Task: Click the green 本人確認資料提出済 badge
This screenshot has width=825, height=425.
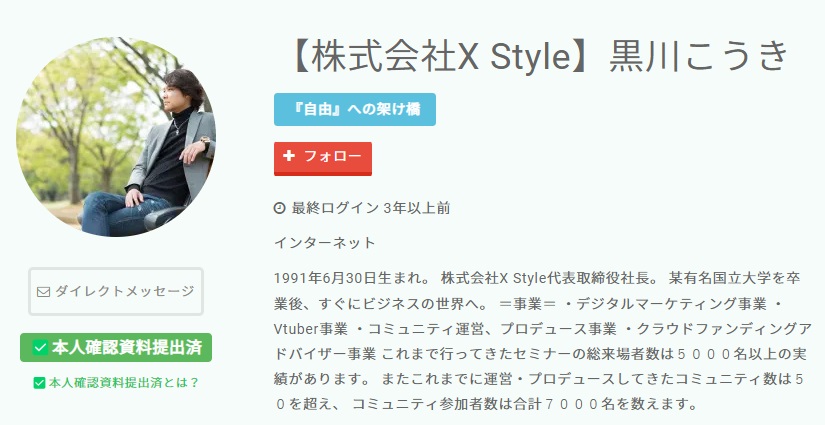Action: (x=116, y=348)
